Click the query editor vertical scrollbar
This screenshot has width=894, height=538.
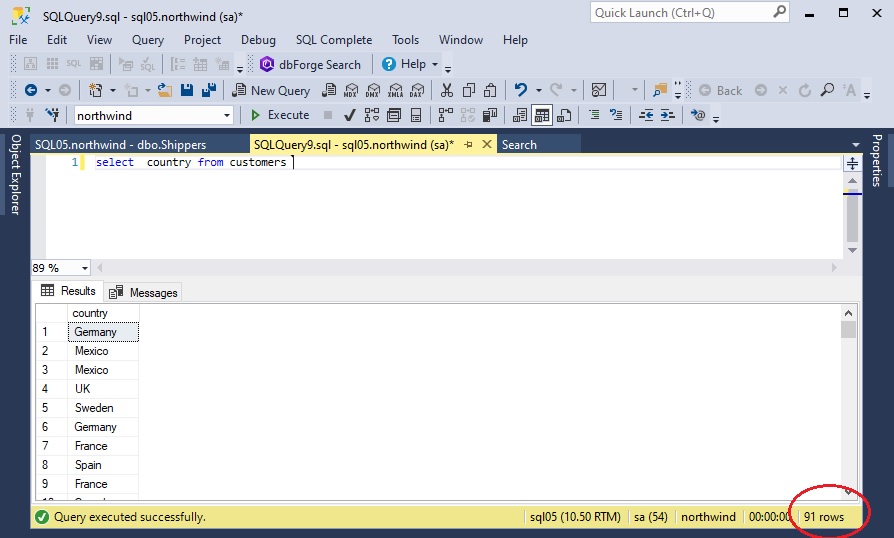click(x=852, y=214)
